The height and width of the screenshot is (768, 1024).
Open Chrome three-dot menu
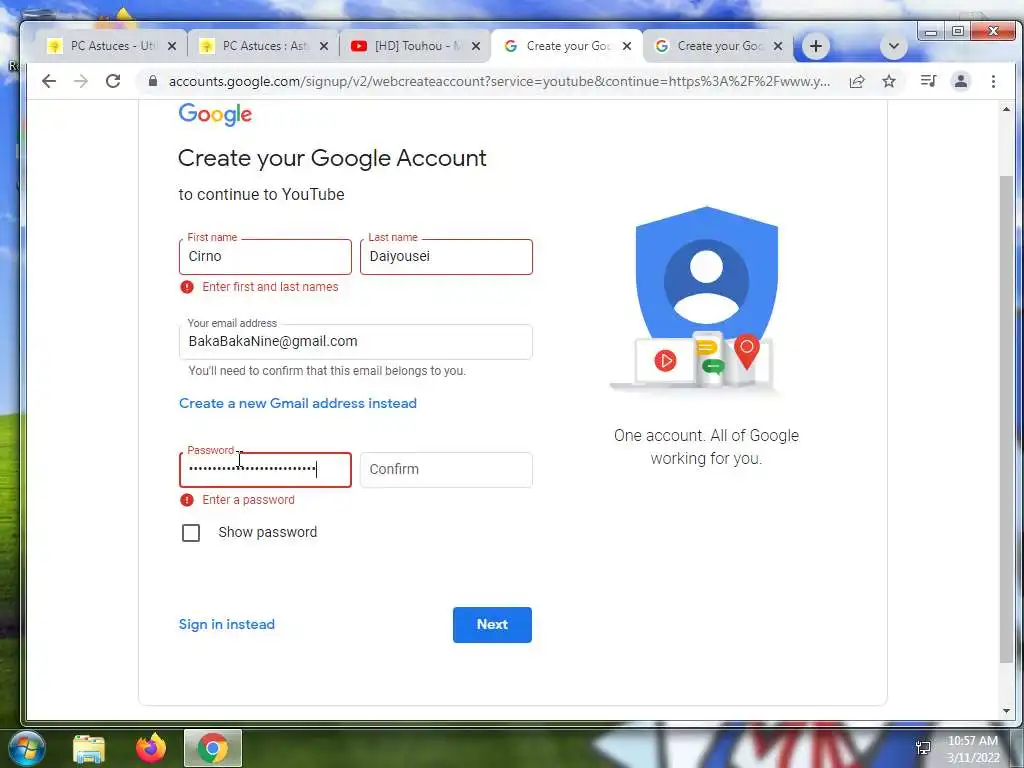pyautogui.click(x=993, y=81)
